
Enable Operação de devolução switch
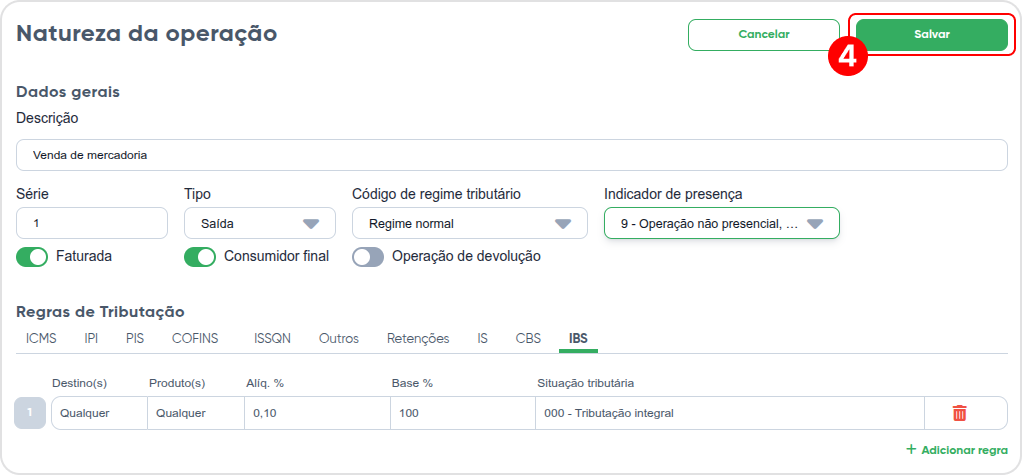pyautogui.click(x=368, y=257)
